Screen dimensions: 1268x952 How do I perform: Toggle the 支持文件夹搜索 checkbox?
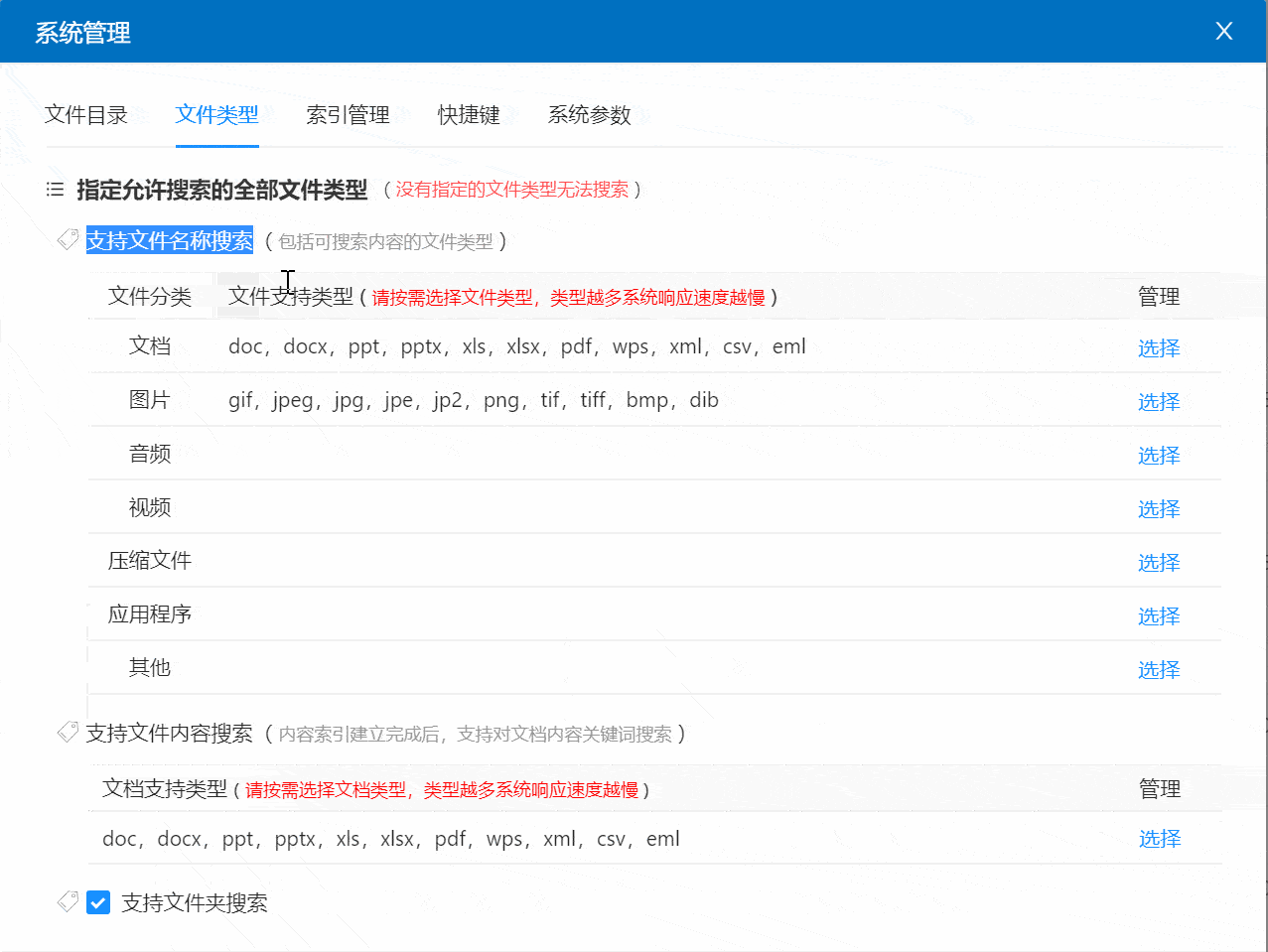click(x=98, y=902)
